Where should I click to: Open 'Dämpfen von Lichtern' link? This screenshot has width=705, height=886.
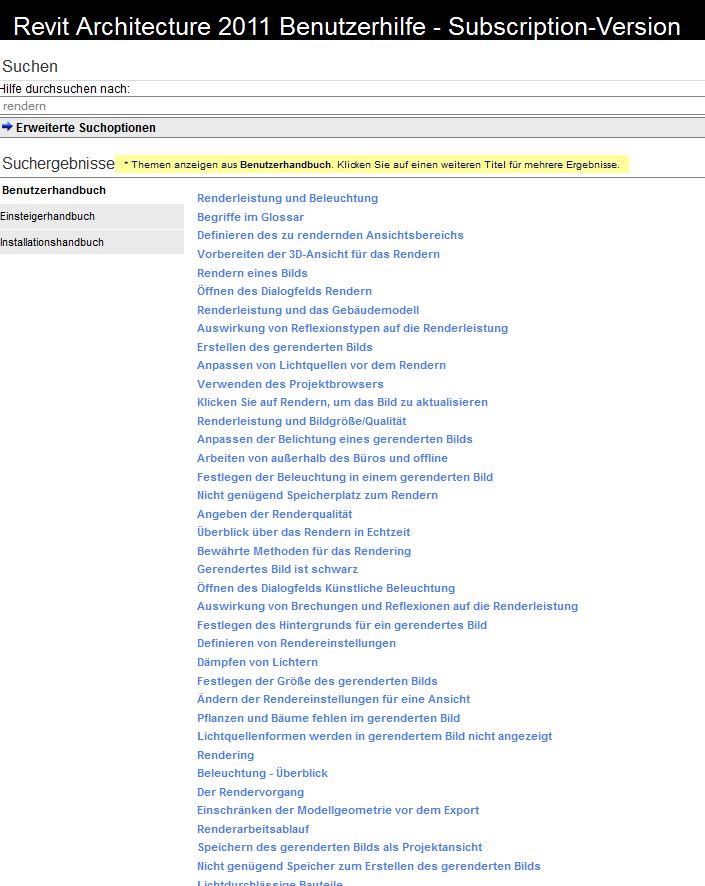(x=257, y=662)
